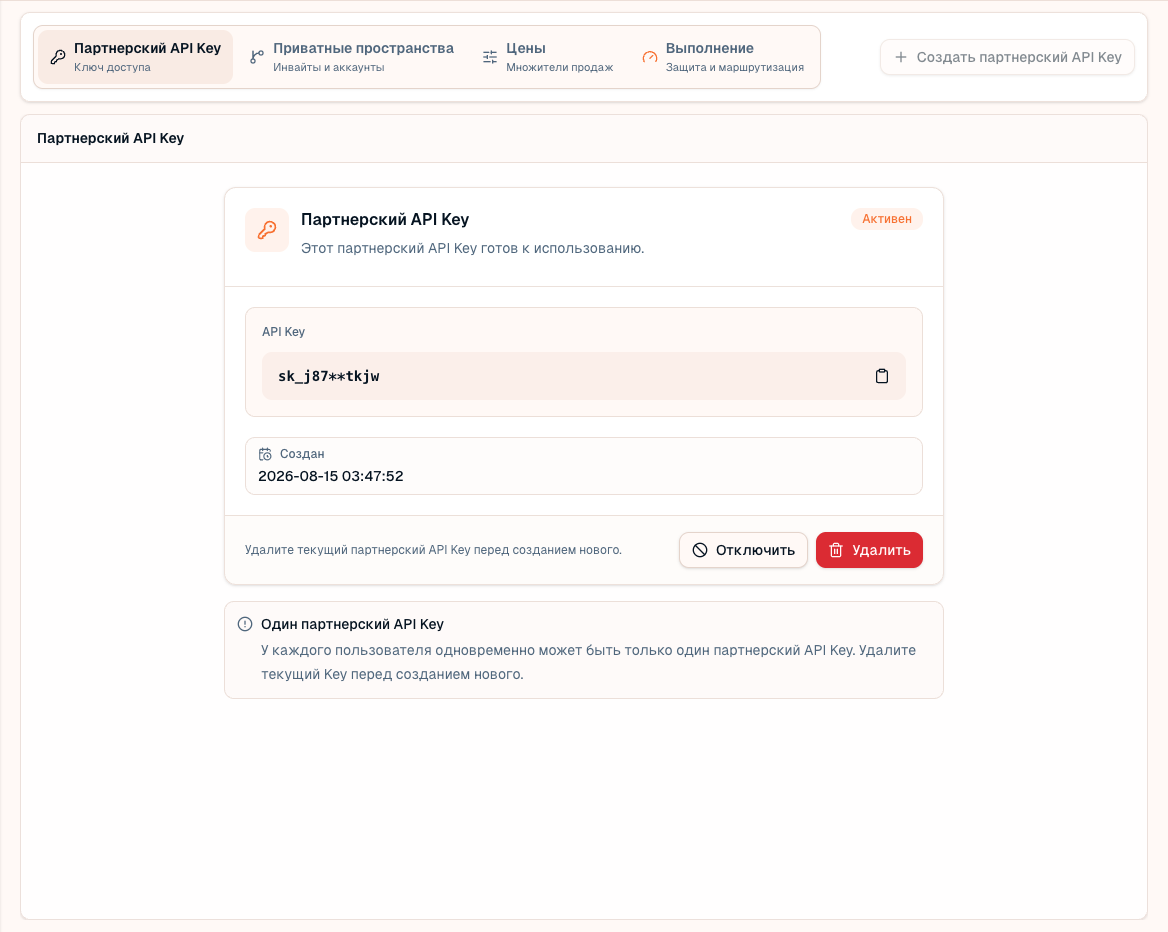
Task: Disable the key with the Отключить button
Action: [x=743, y=550]
